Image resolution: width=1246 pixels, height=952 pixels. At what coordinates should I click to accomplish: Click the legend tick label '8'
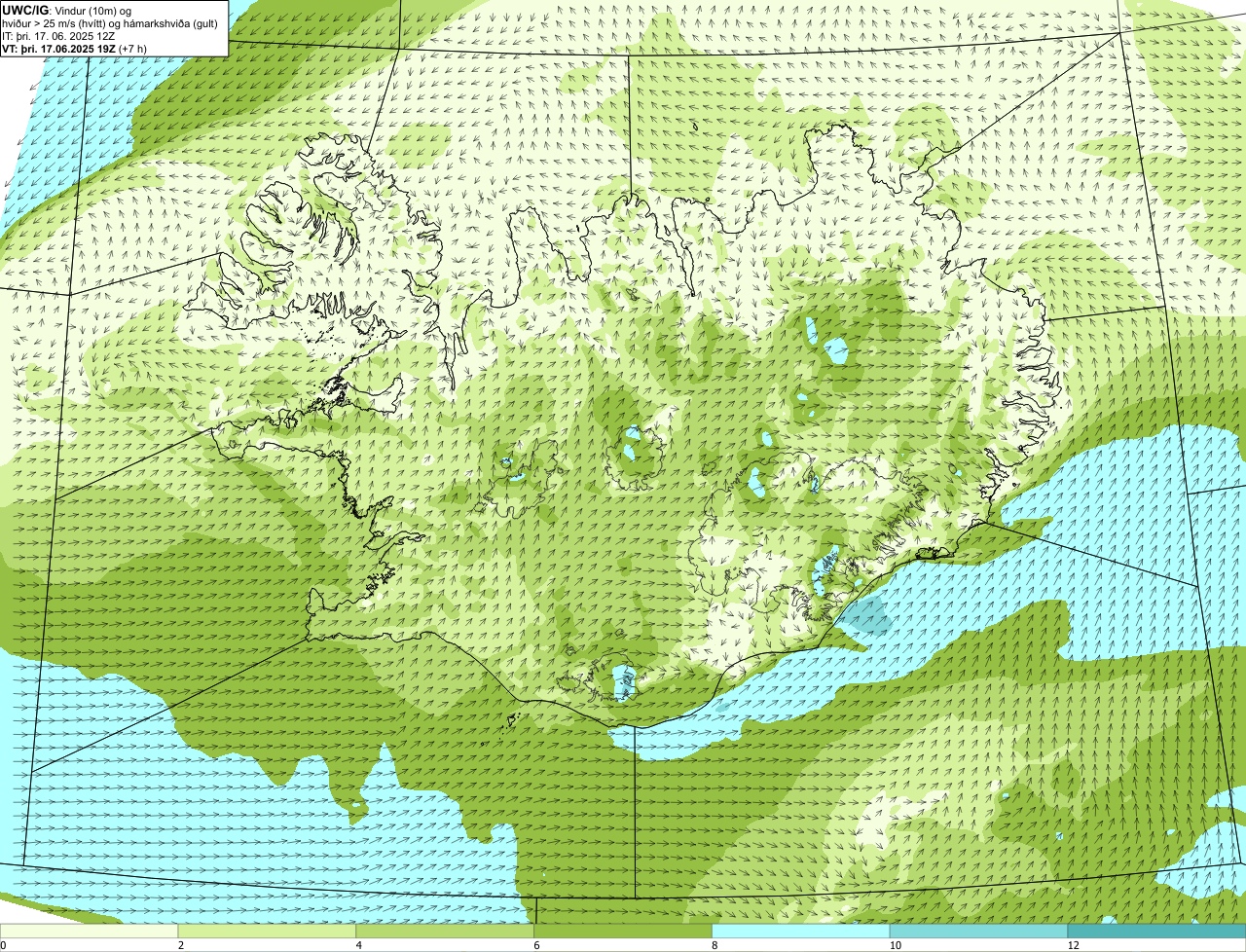coord(715,945)
